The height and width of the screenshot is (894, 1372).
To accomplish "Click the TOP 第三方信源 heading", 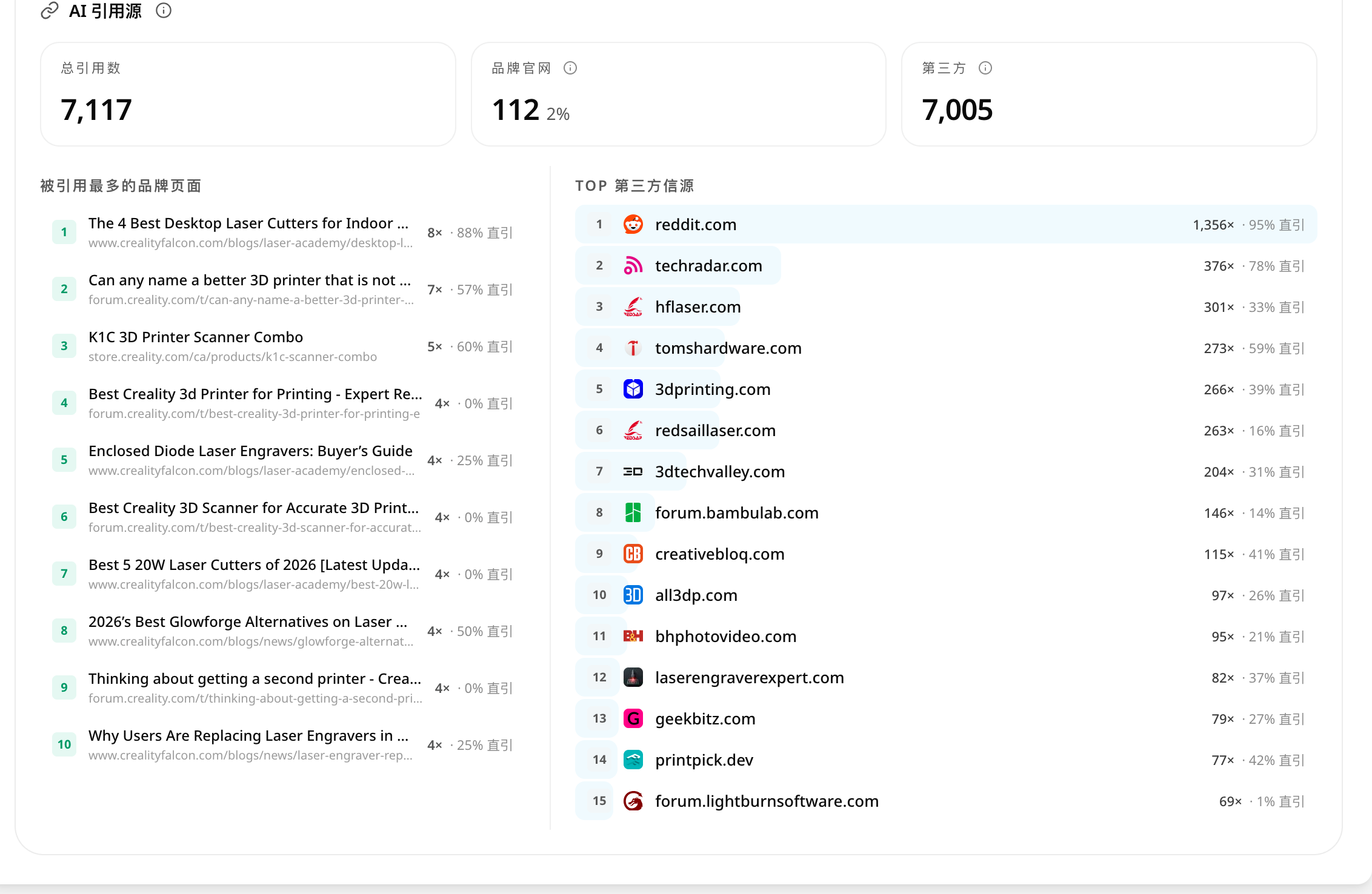I will [x=634, y=186].
